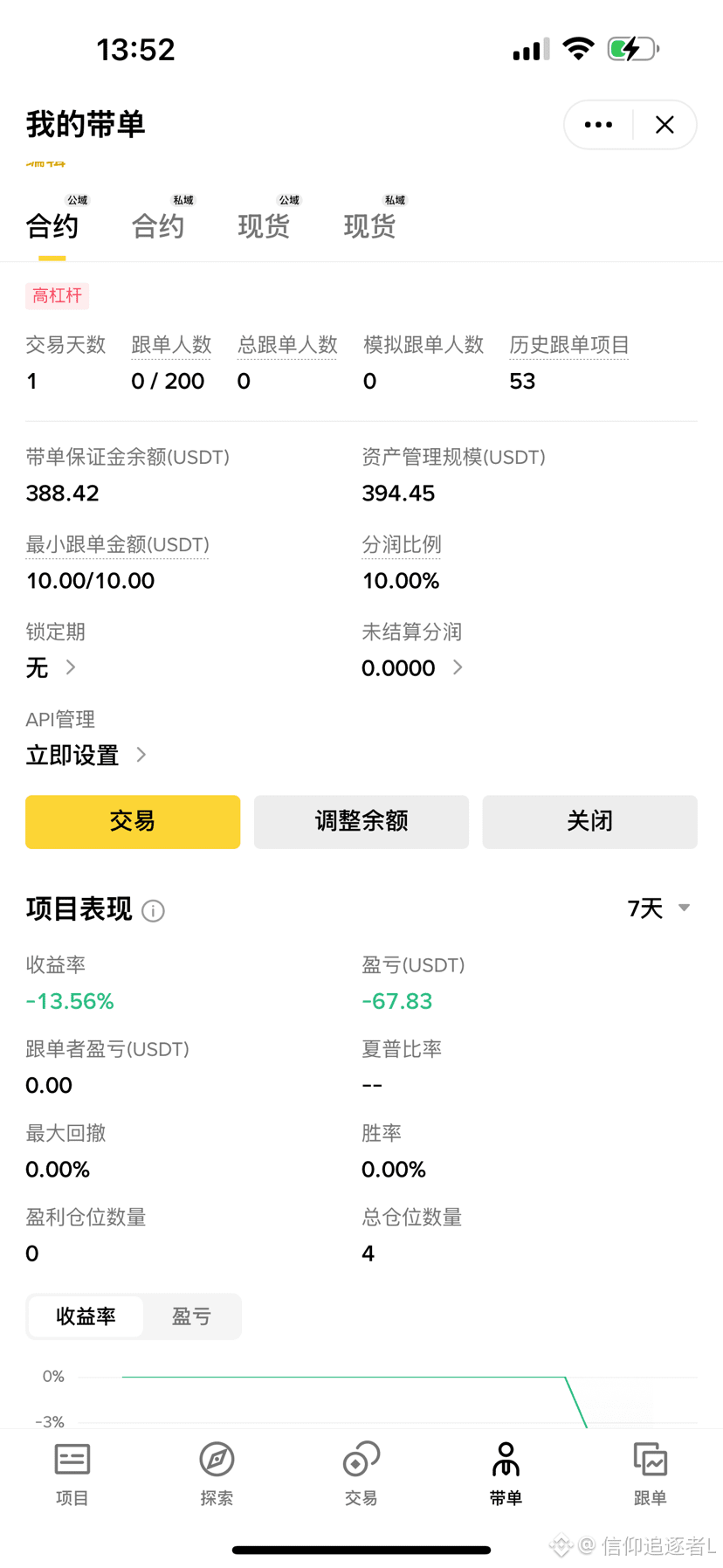Expand 锁定期 setting showing 无
This screenshot has height=1568, width=723.
point(70,667)
